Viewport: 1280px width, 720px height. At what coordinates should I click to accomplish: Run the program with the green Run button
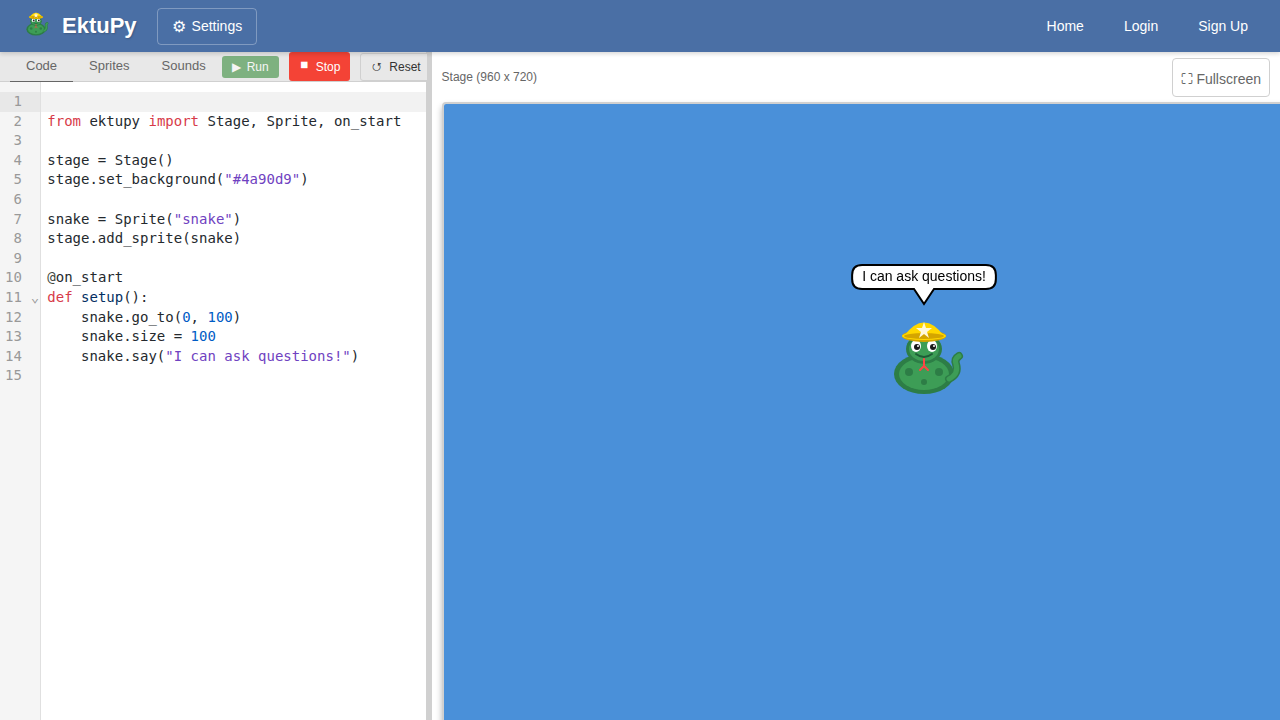pyautogui.click(x=250, y=67)
